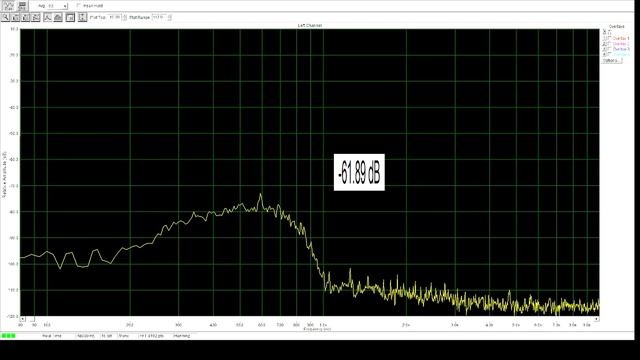Enable the Overlay 3 checkbox
The height and width of the screenshot is (360, 640).
(609, 49)
